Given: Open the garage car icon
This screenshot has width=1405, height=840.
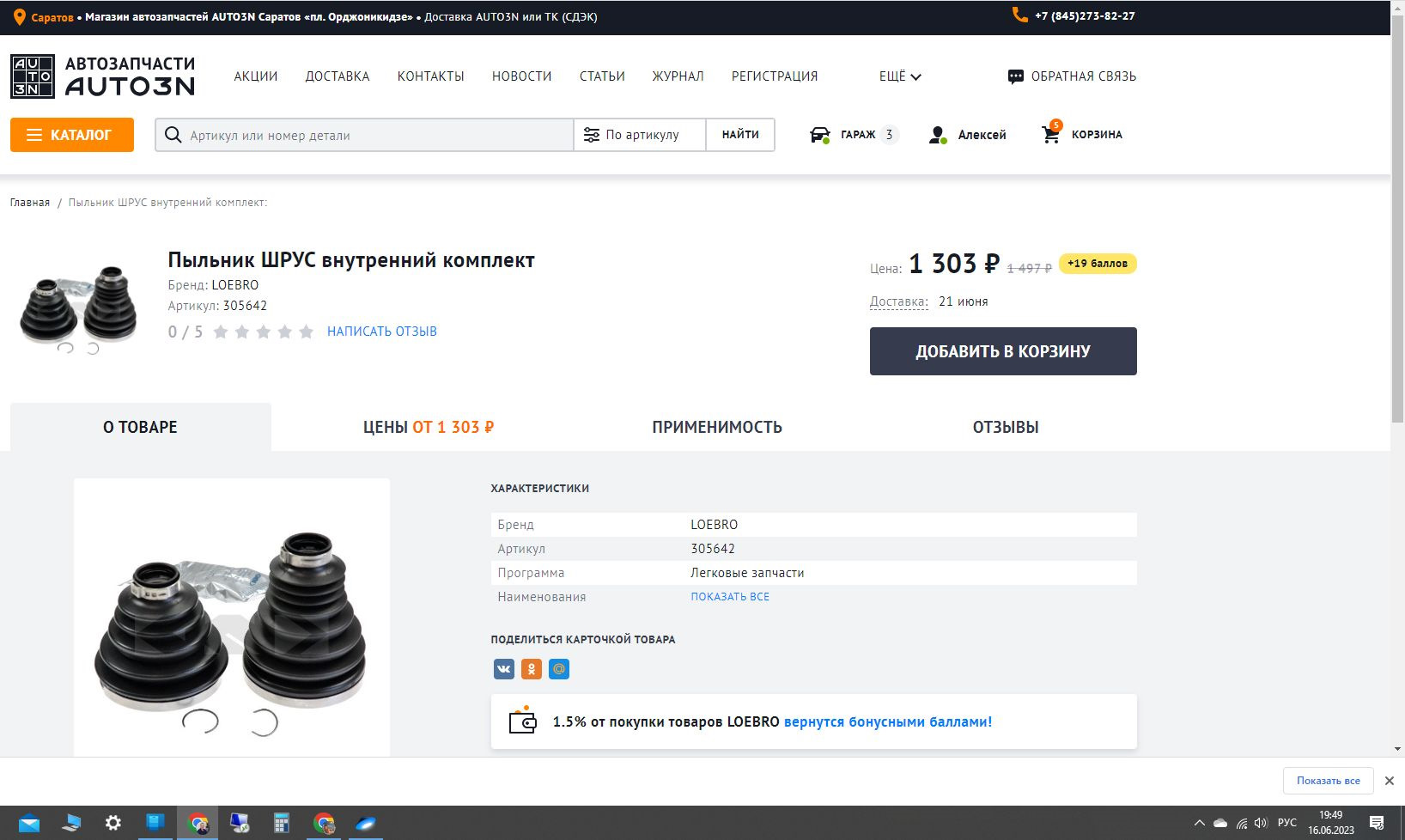Looking at the screenshot, I should click(820, 135).
